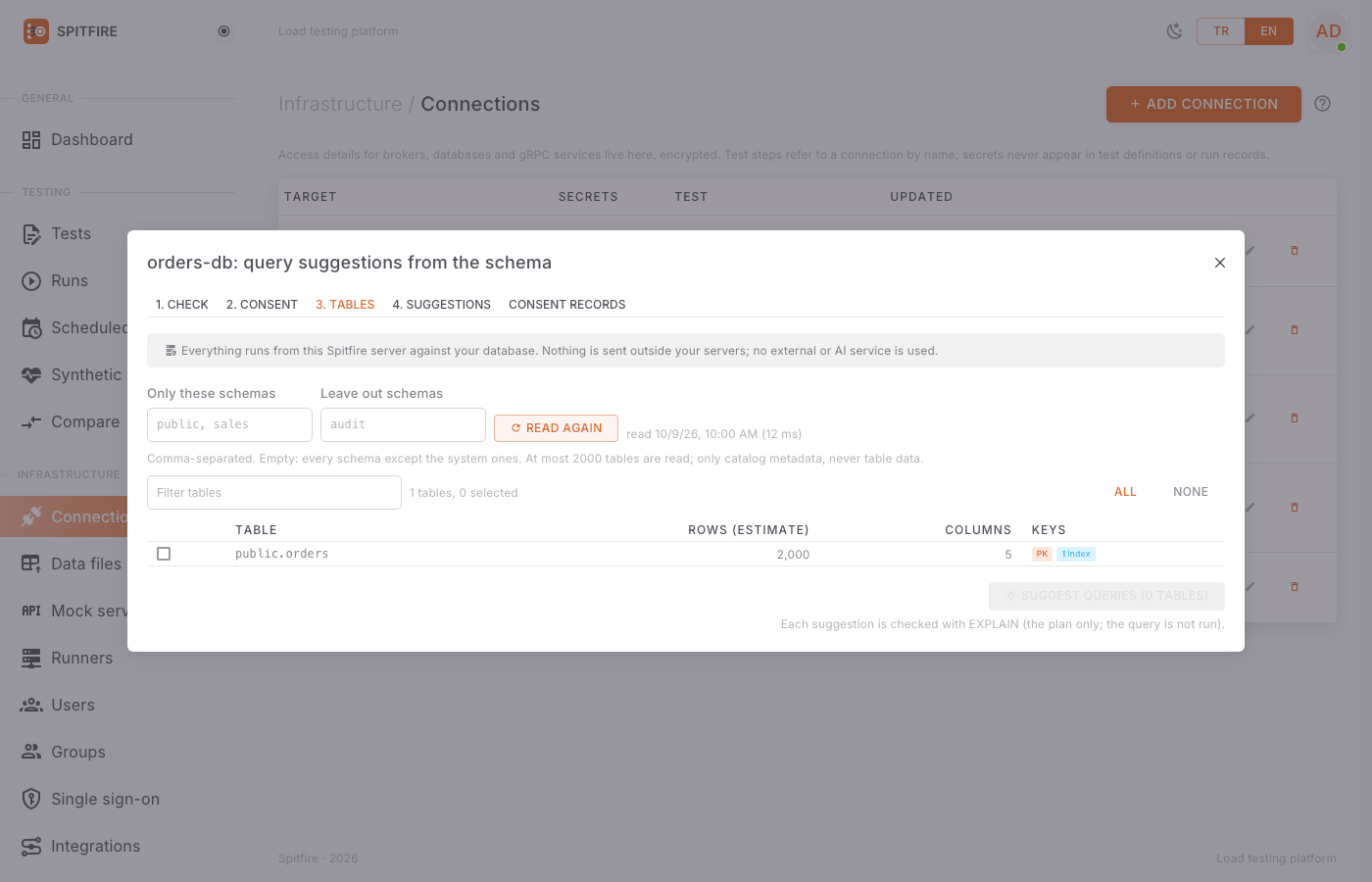Go back to the 2. CONSENT tab

tap(262, 305)
